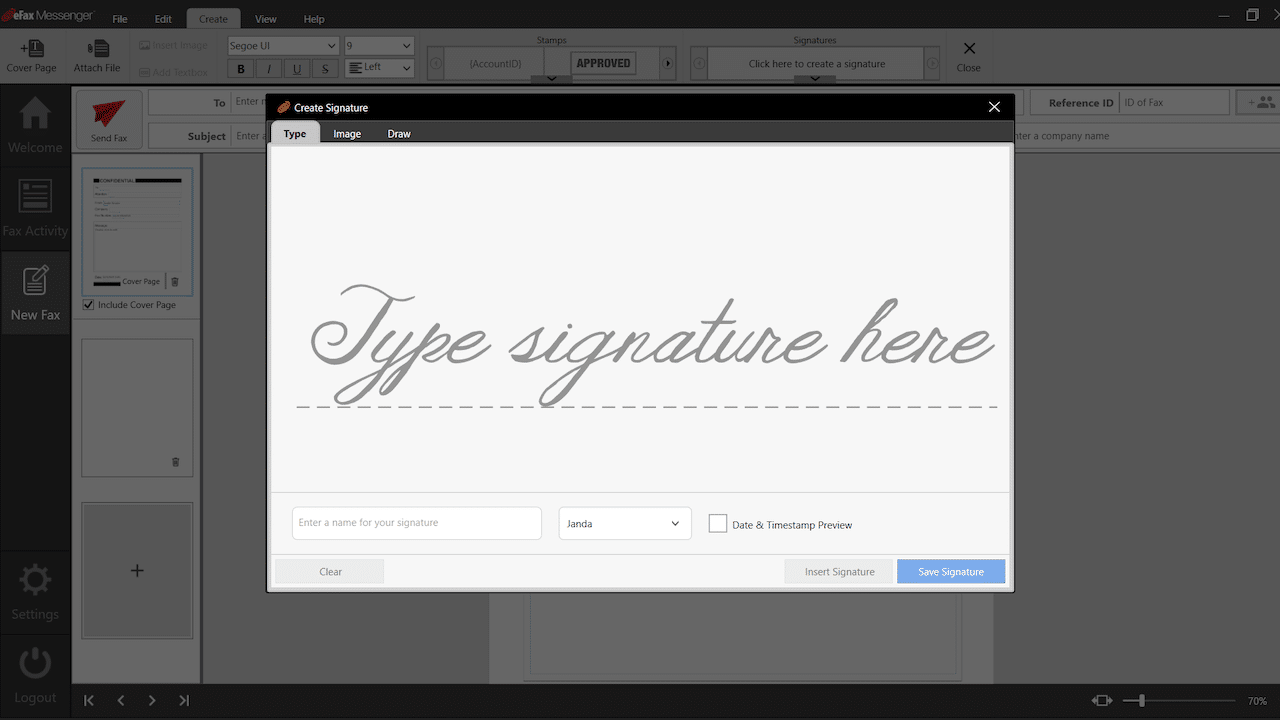
Task: Click the Save Signature button
Action: click(950, 571)
